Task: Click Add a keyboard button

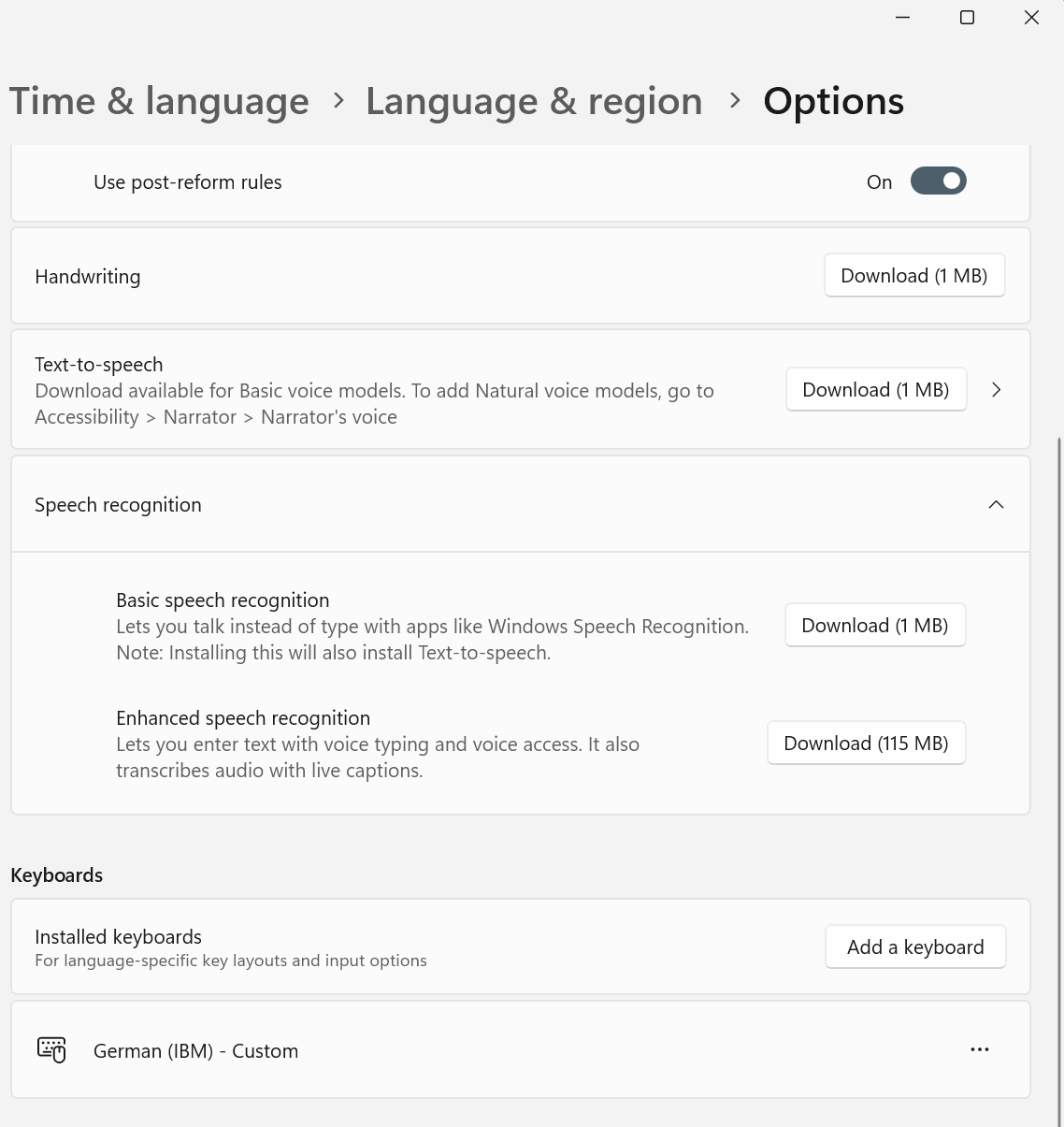Action: (915, 947)
